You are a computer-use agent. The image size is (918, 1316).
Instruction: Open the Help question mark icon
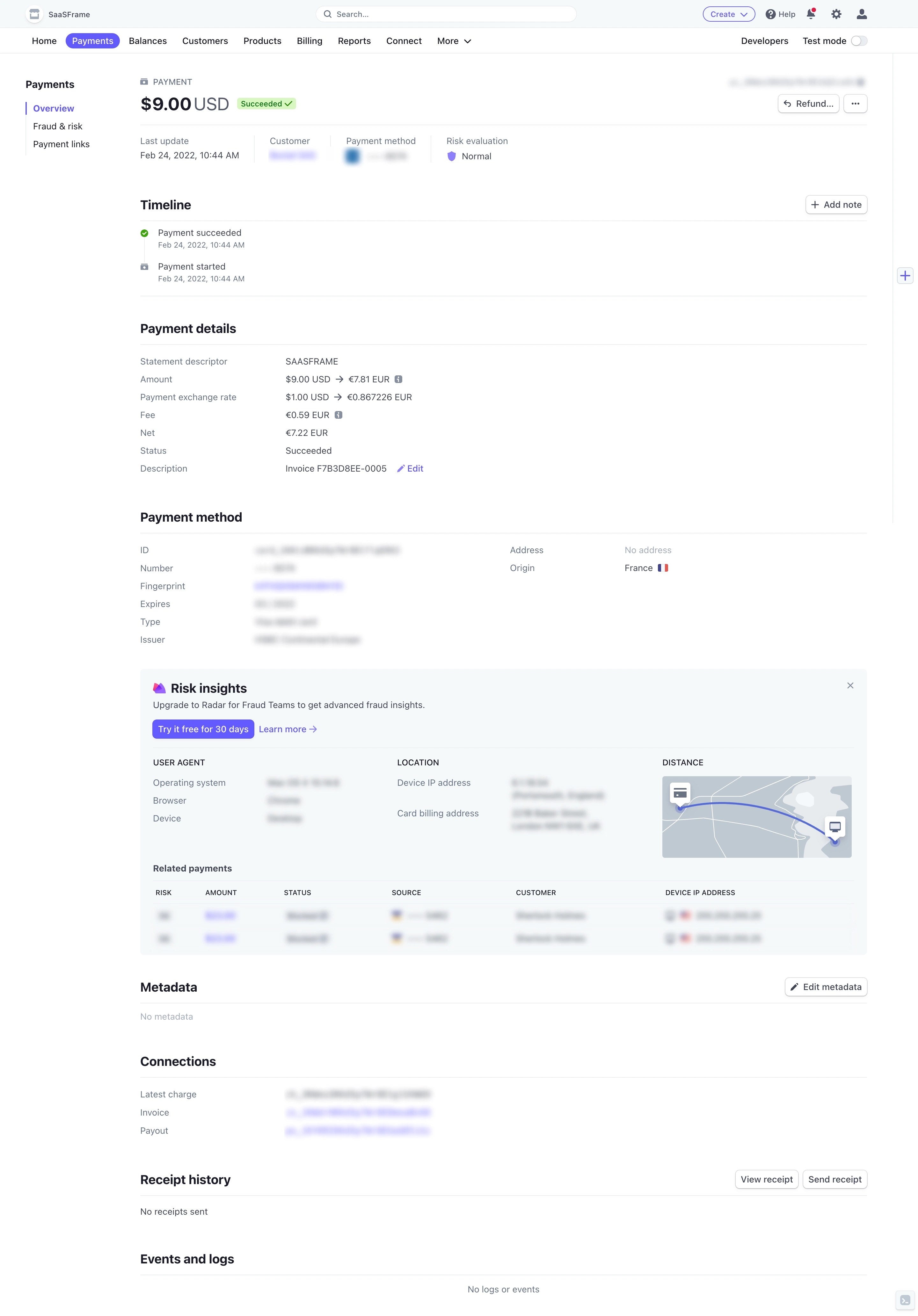click(x=770, y=14)
